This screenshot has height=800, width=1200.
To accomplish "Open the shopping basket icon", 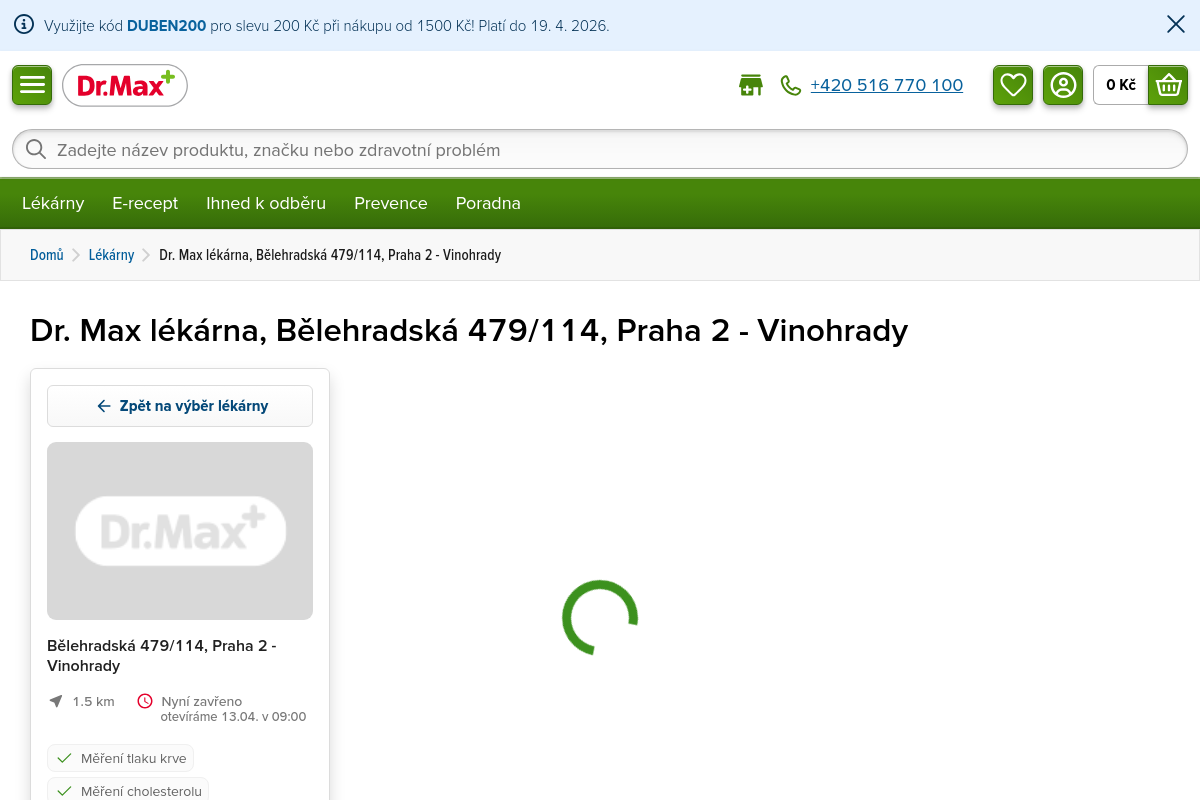I will pos(1168,85).
